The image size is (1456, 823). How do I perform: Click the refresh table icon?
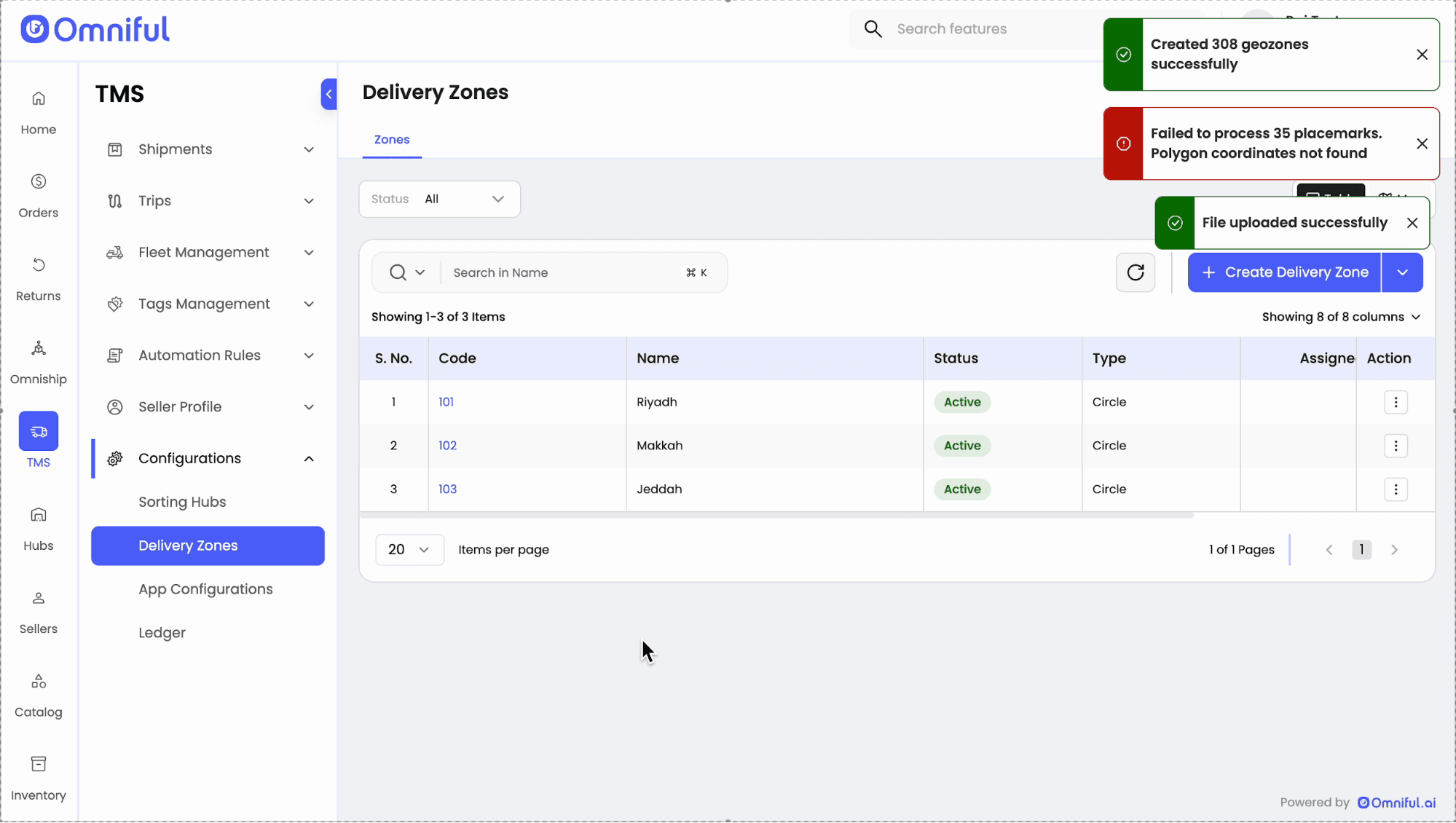pyautogui.click(x=1135, y=272)
